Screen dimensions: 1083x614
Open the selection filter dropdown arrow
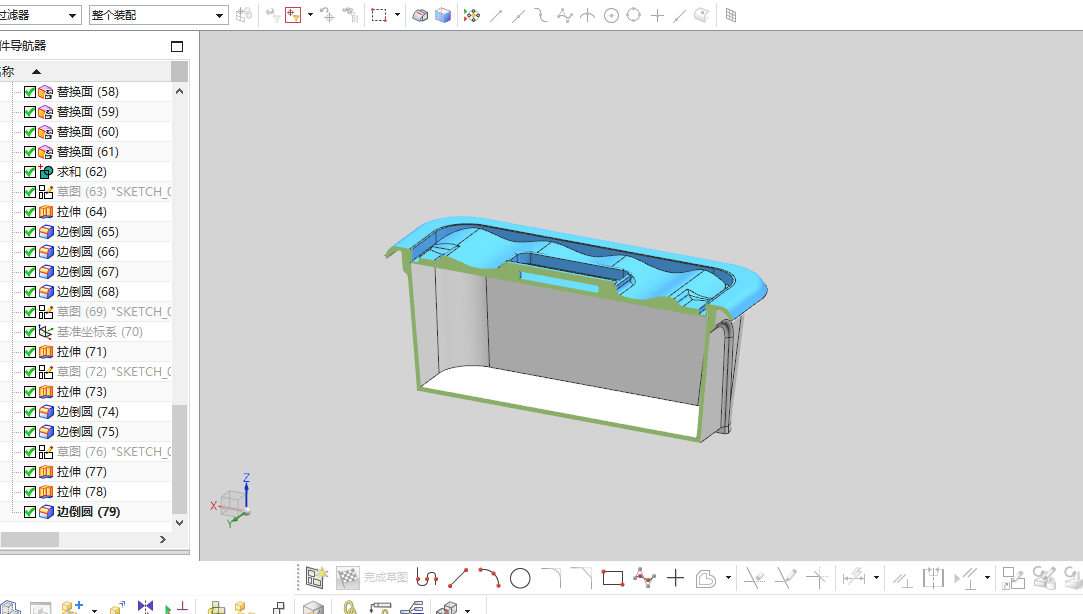[310, 15]
